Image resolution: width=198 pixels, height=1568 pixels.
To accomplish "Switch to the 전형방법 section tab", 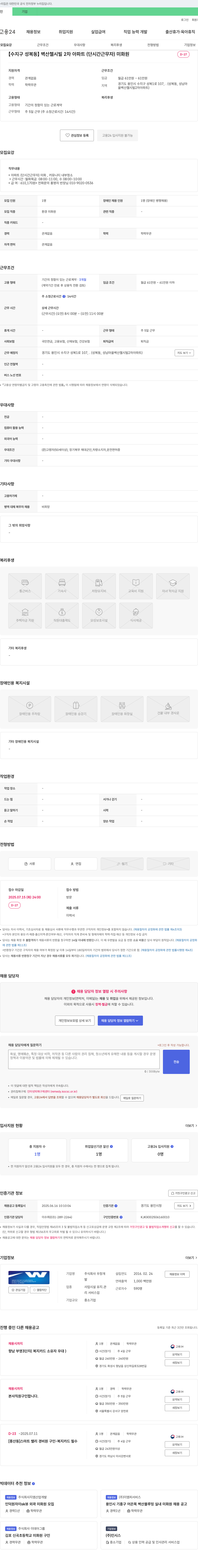I will pos(153,45).
